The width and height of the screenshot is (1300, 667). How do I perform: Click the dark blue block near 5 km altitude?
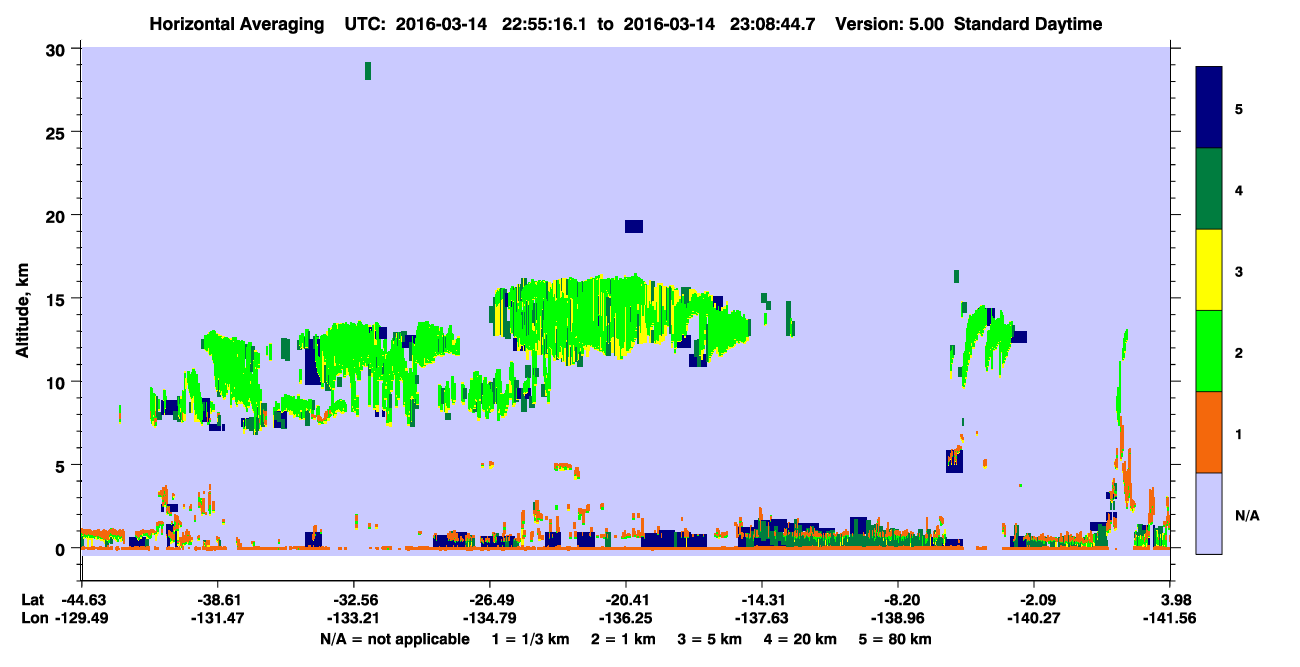tap(954, 461)
